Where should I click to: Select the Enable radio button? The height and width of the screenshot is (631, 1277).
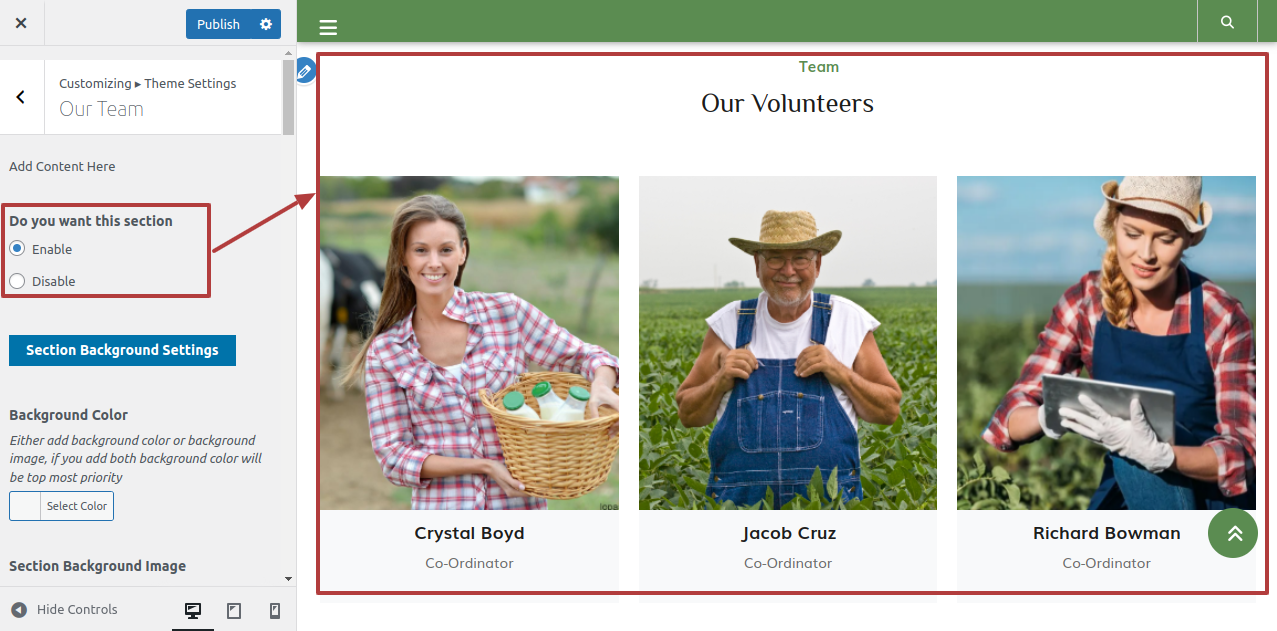17,249
